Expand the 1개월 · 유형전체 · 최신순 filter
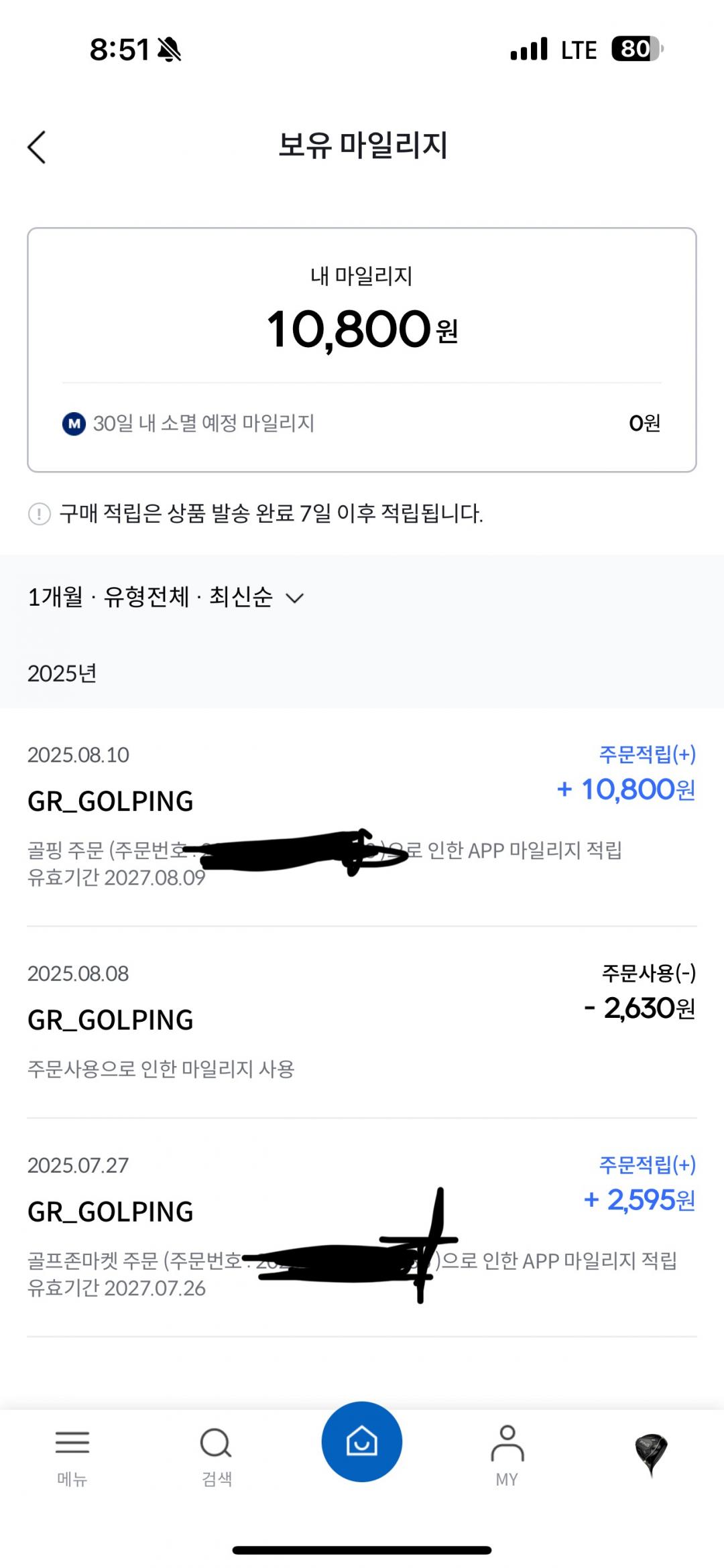Viewport: 724px width, 1568px height. [151, 597]
